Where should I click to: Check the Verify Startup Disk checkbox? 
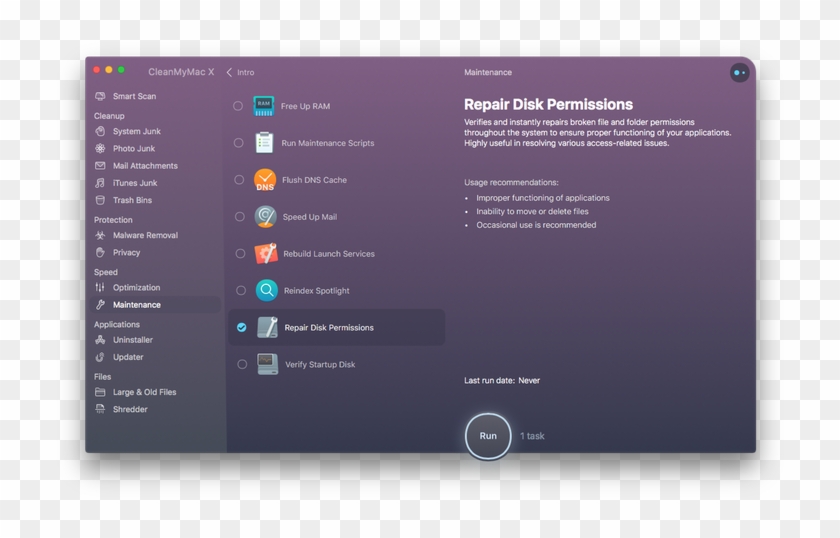click(x=242, y=364)
